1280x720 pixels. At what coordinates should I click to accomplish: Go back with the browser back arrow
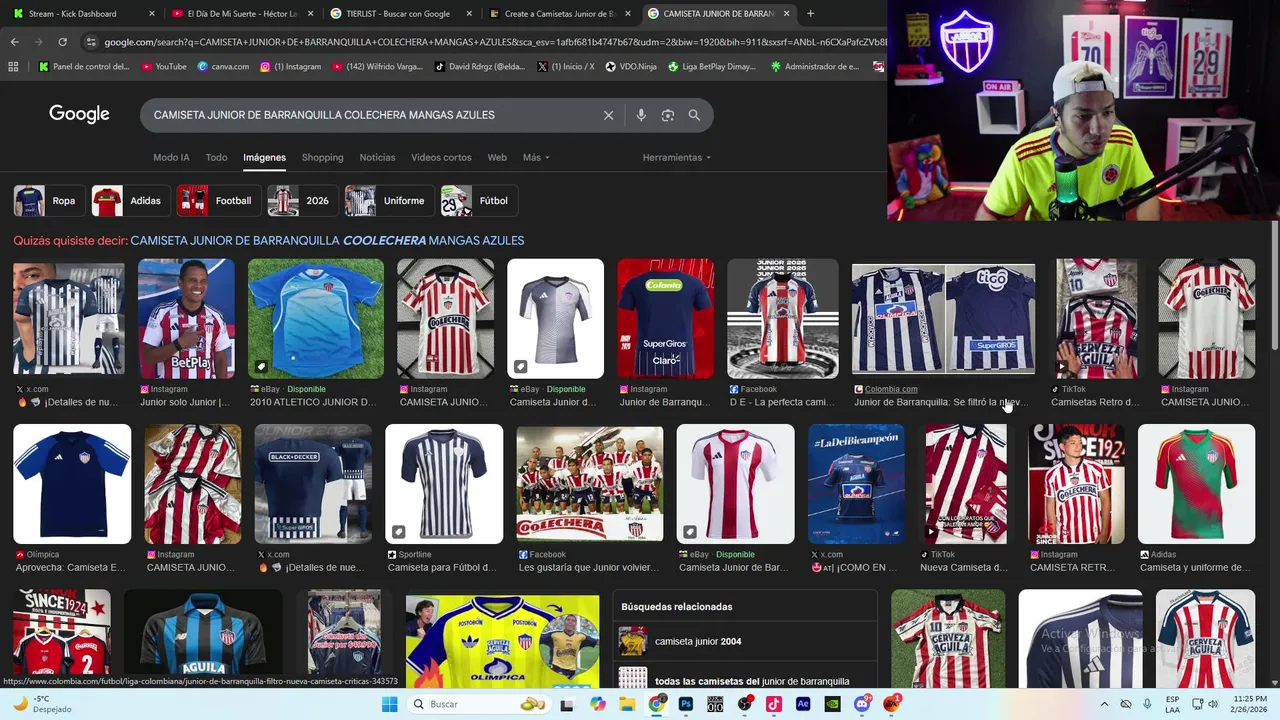click(x=14, y=42)
